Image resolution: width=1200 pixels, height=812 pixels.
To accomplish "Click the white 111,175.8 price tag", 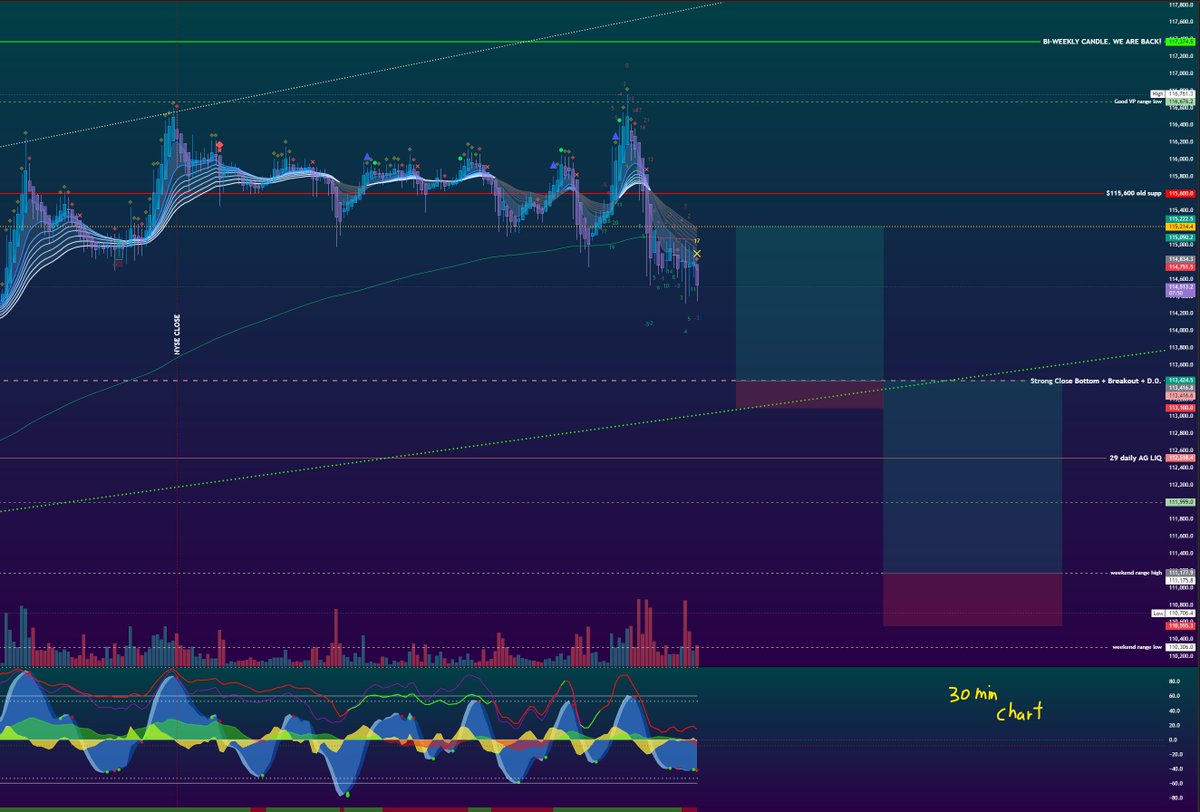I will (x=1180, y=579).
